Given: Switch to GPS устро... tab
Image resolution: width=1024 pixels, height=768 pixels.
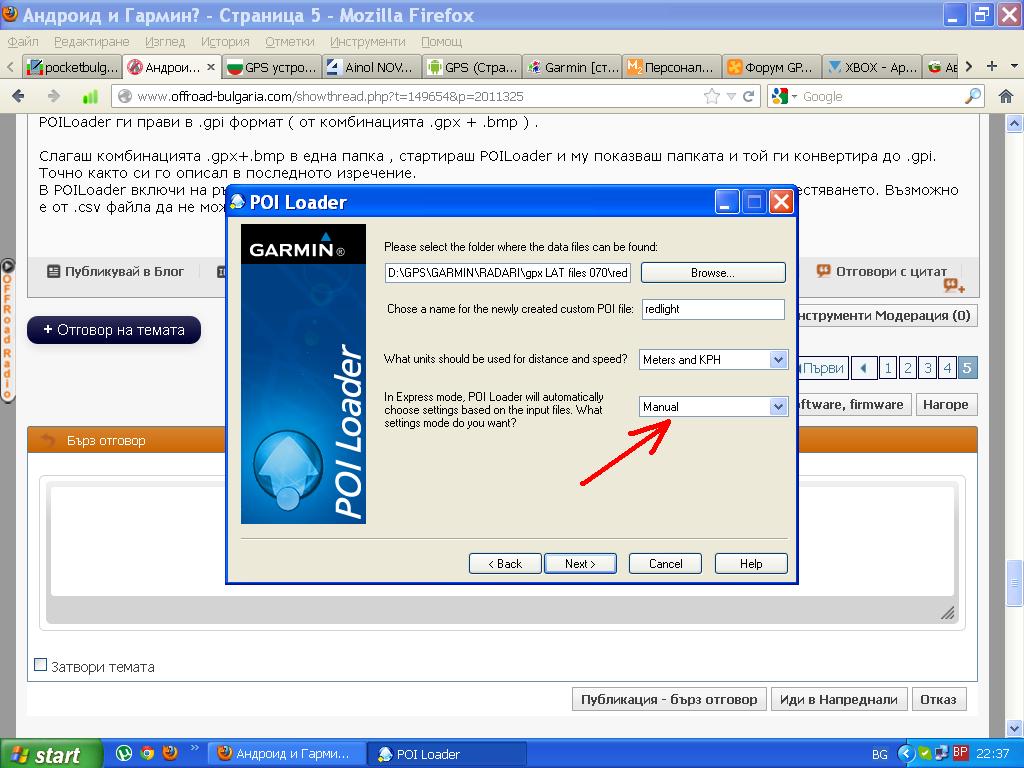Looking at the screenshot, I should click(271, 67).
